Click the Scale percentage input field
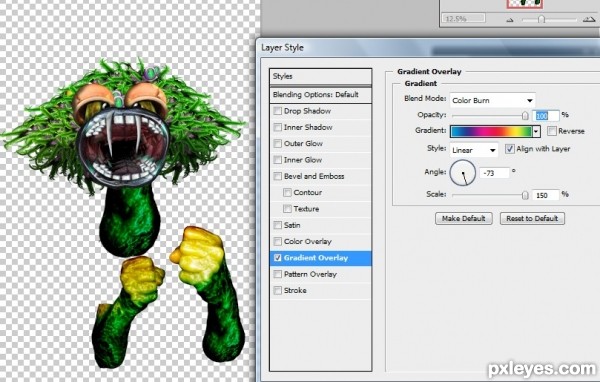This screenshot has height=382, width=600. point(546,195)
